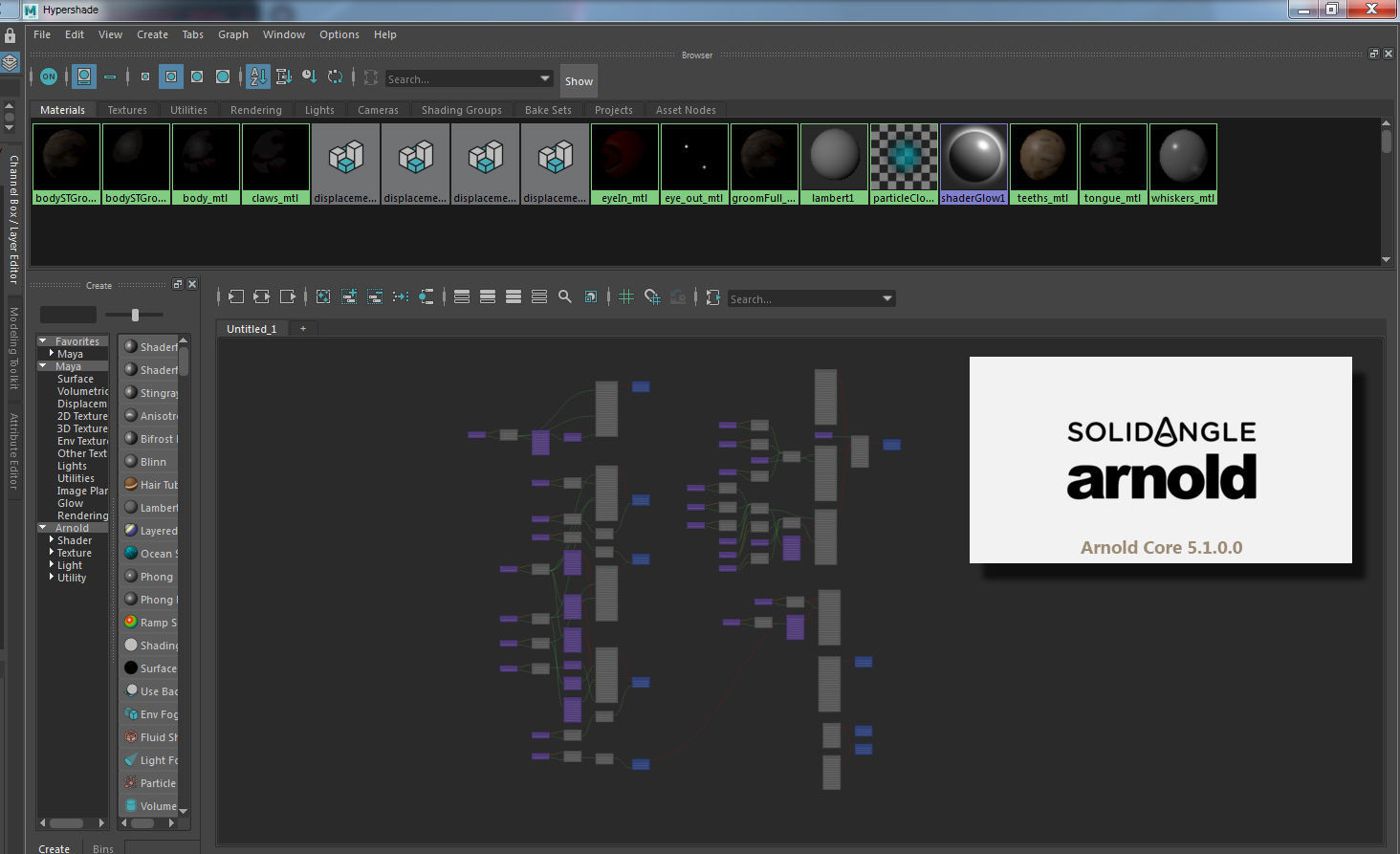Open the Bake Sets tab
The height and width of the screenshot is (854, 1400).
point(548,110)
